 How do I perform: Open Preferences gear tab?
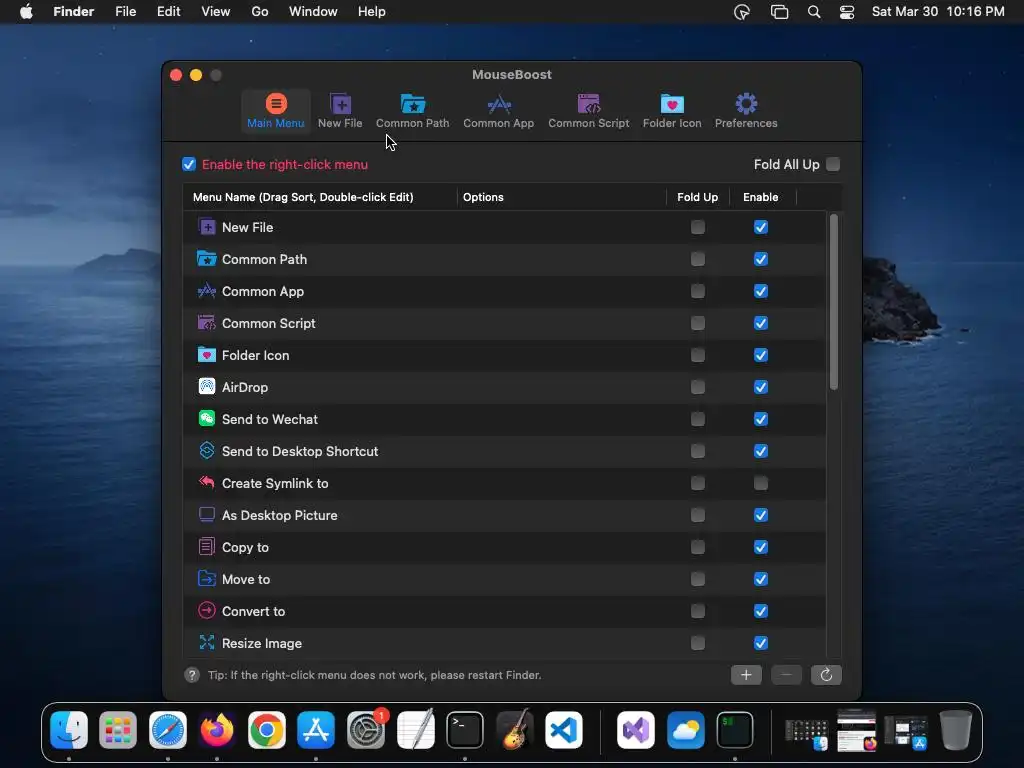[x=746, y=111]
